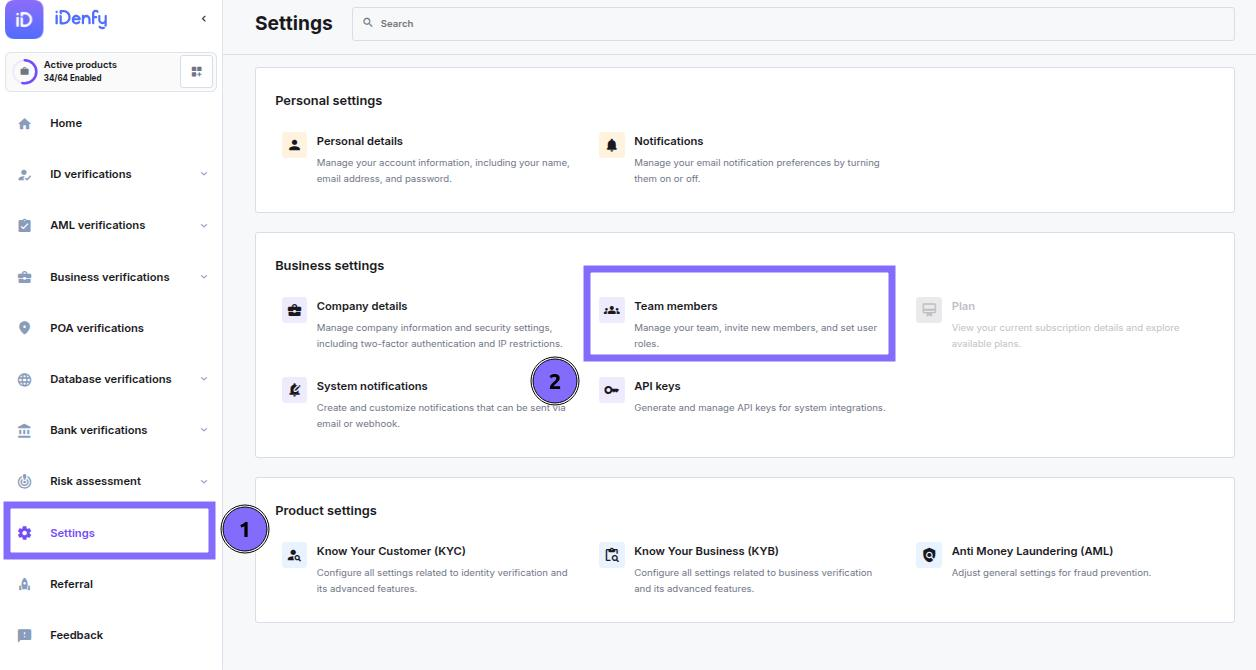Click the 'Adjust general settings for fraud prevention' text

1051,573
